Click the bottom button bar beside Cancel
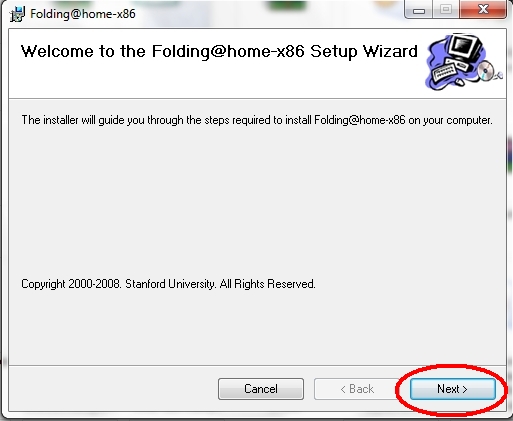The image size is (513, 421). pos(113,389)
